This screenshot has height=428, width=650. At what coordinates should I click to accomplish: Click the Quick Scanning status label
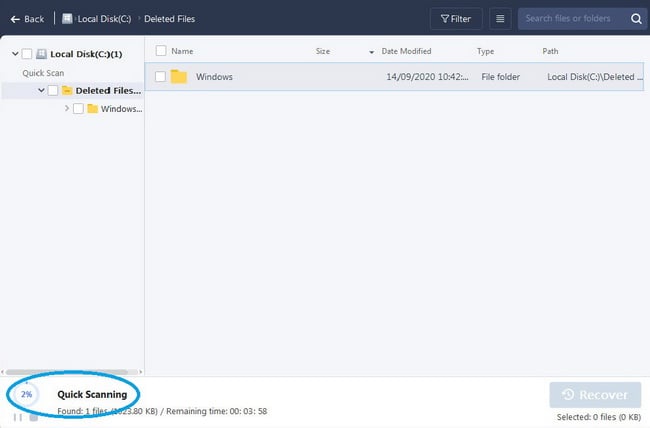point(92,394)
